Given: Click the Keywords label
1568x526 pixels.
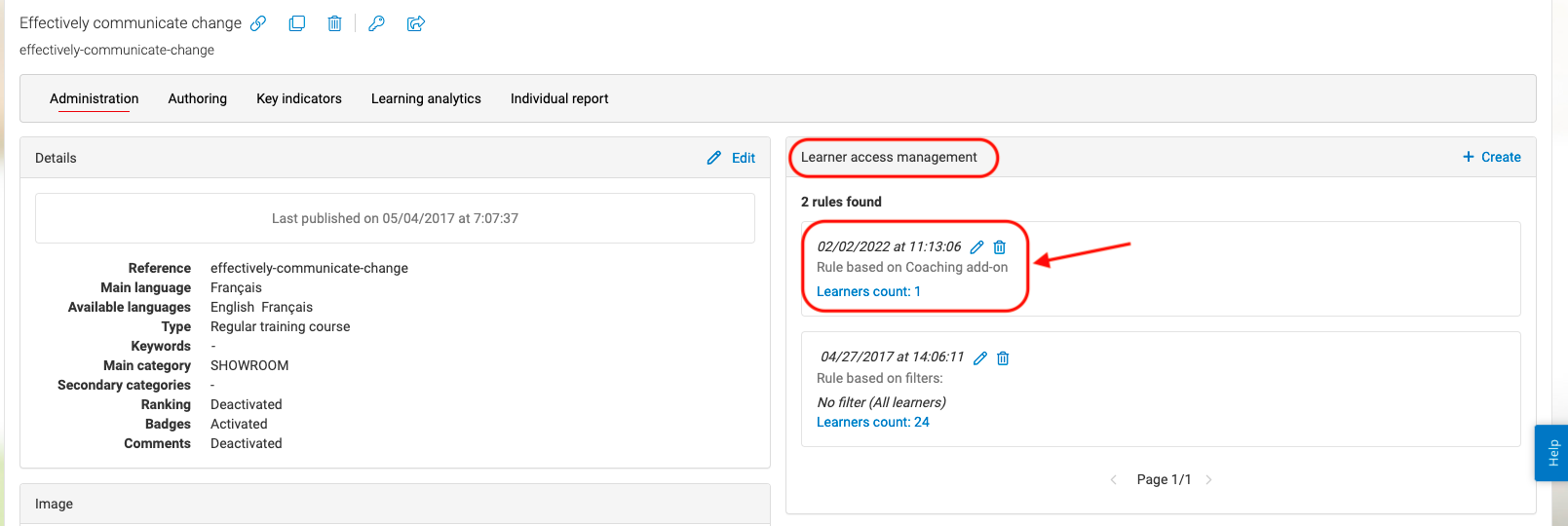Looking at the screenshot, I should (161, 346).
